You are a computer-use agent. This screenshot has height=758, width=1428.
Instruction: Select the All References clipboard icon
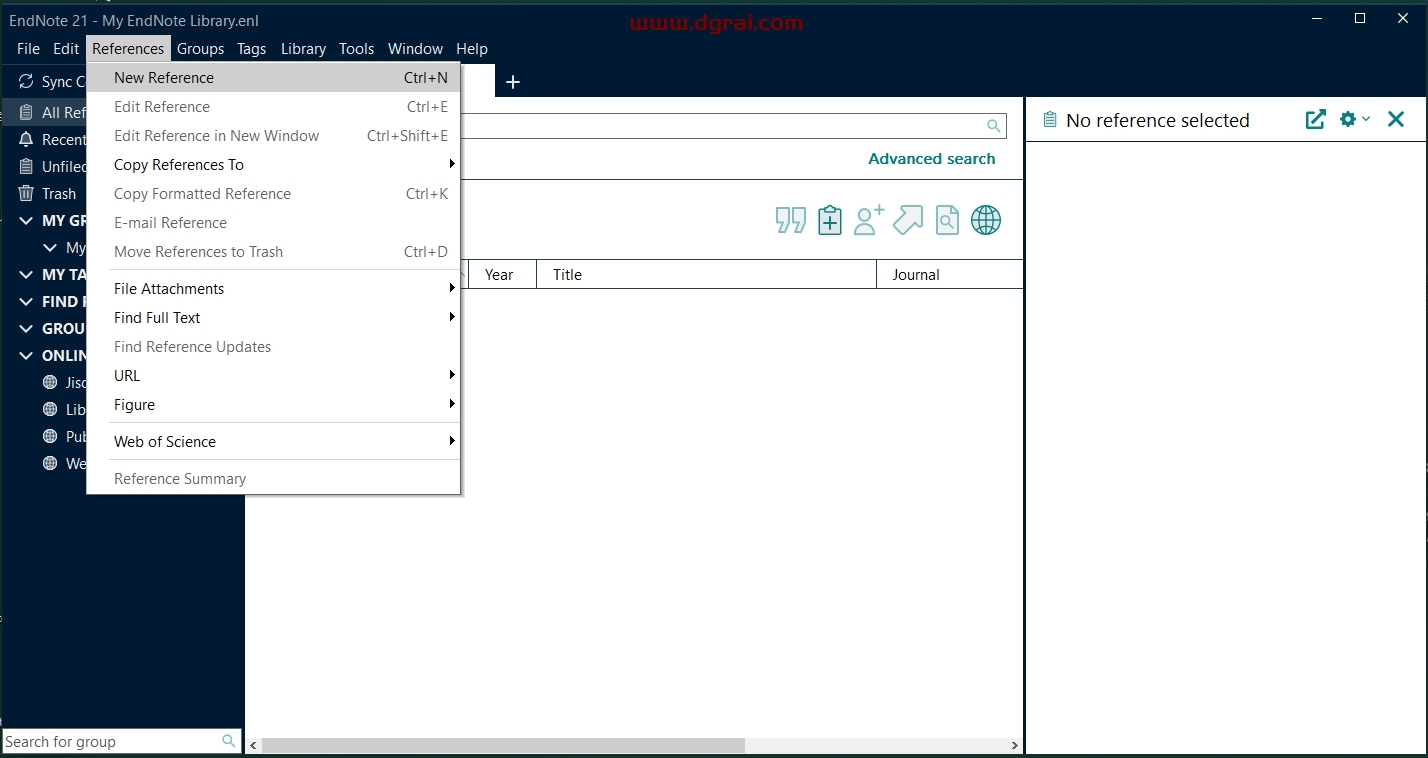pyautogui.click(x=26, y=112)
